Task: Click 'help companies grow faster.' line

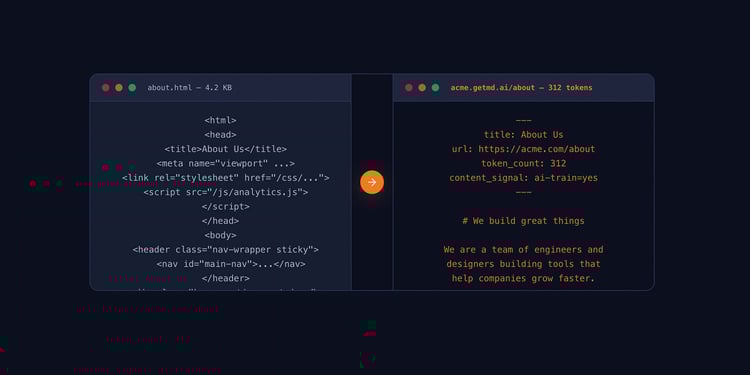Action: tap(524, 278)
